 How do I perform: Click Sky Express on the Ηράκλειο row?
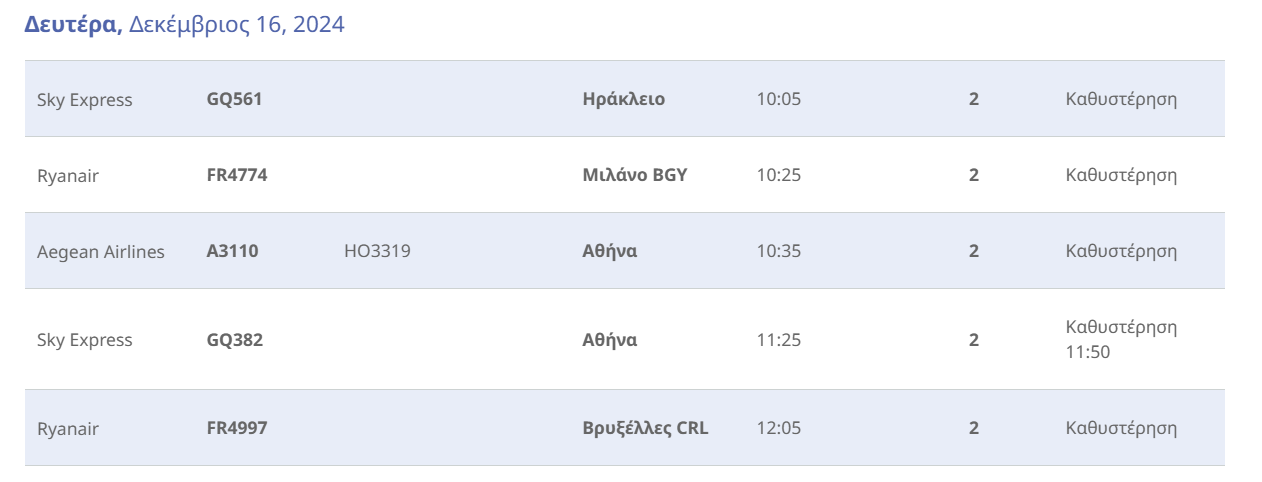(x=84, y=99)
